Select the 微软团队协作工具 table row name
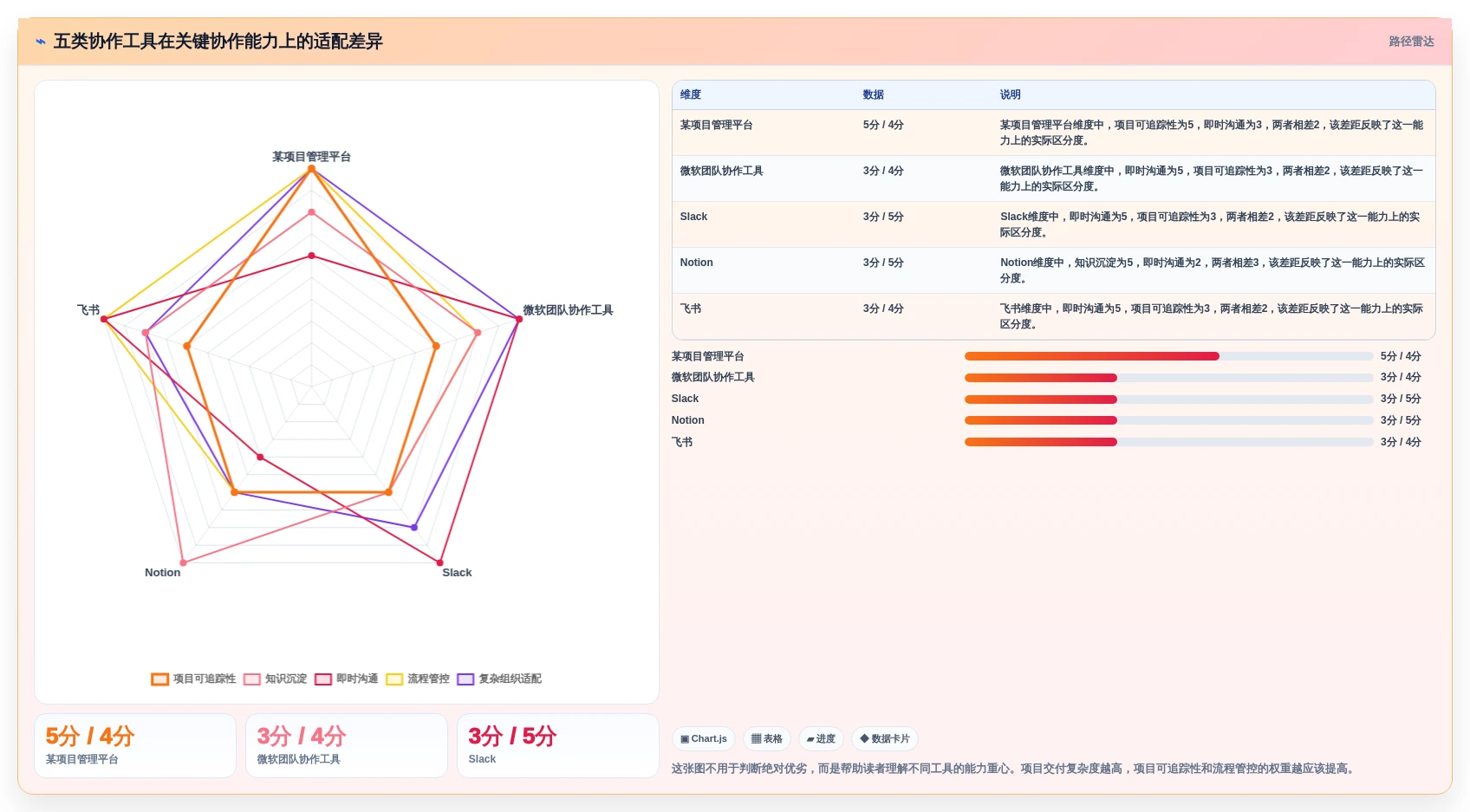This screenshot has width=1470, height=812. 722,171
